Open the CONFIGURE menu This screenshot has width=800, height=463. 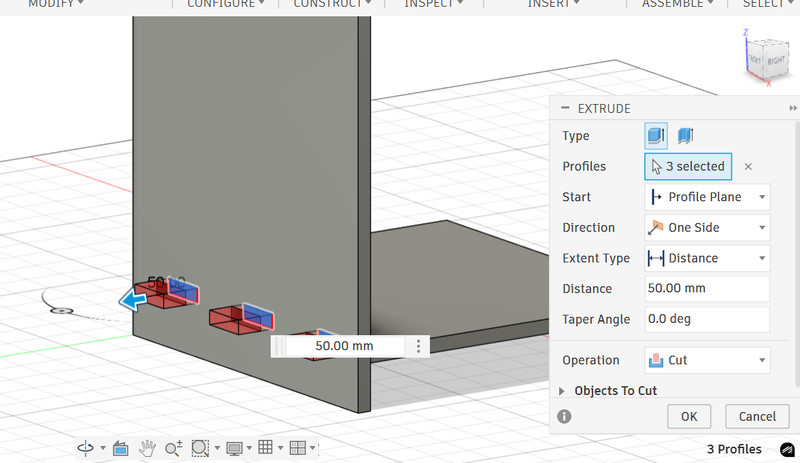[226, 4]
